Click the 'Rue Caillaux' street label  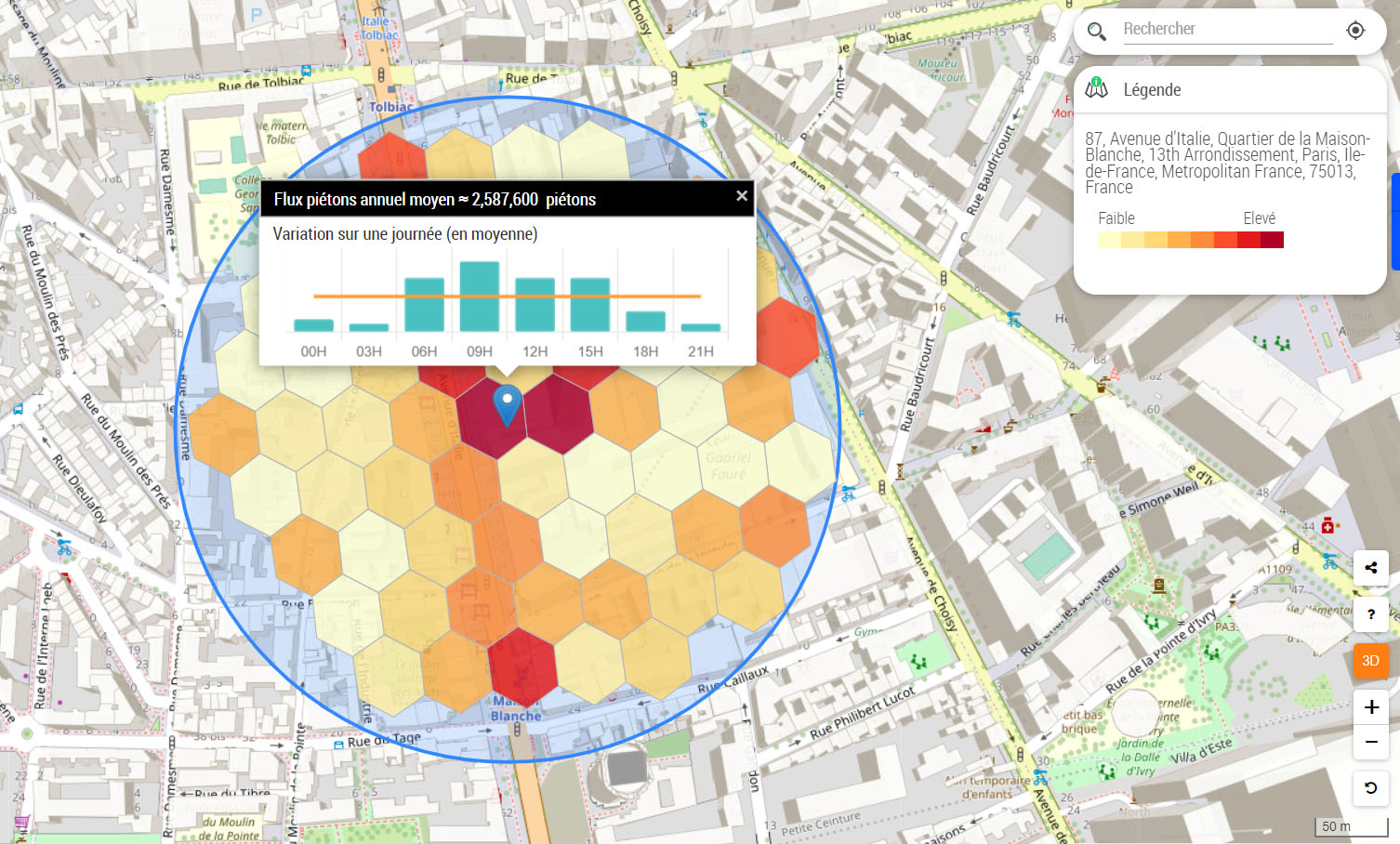point(733,679)
